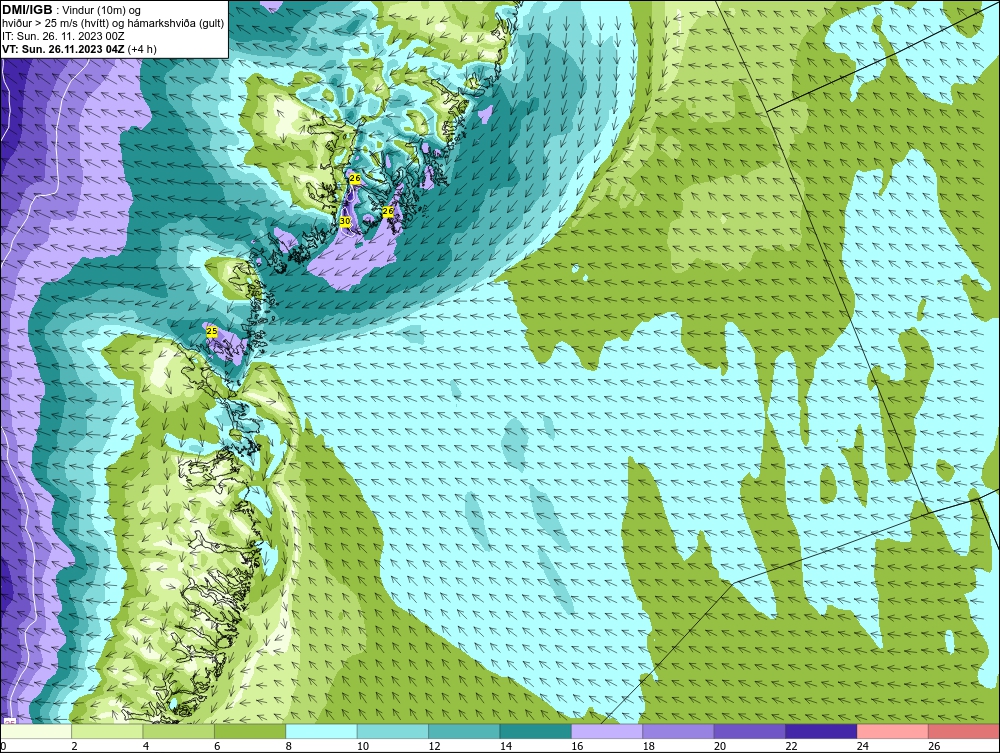Click legend scale number 10
The width and height of the screenshot is (1000, 753).
pos(363,746)
